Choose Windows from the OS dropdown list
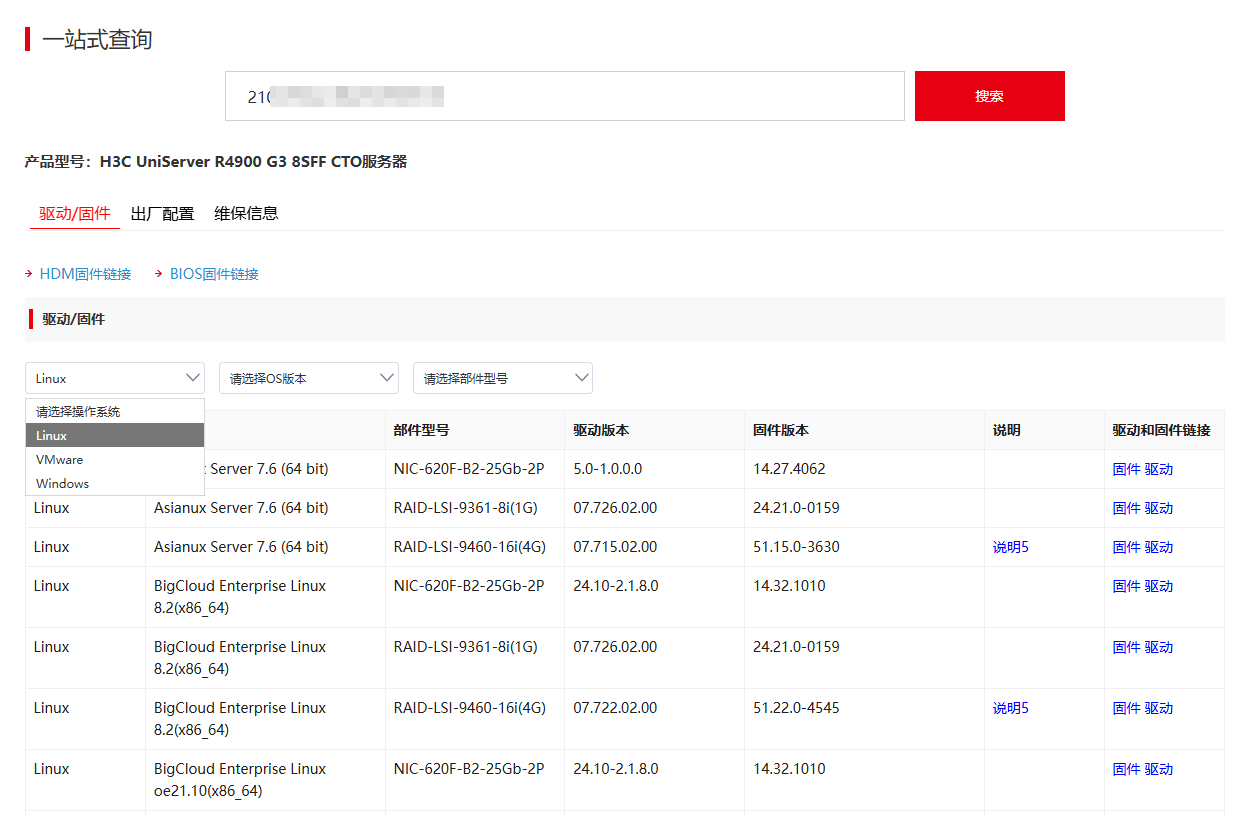1245x816 pixels. 63,484
